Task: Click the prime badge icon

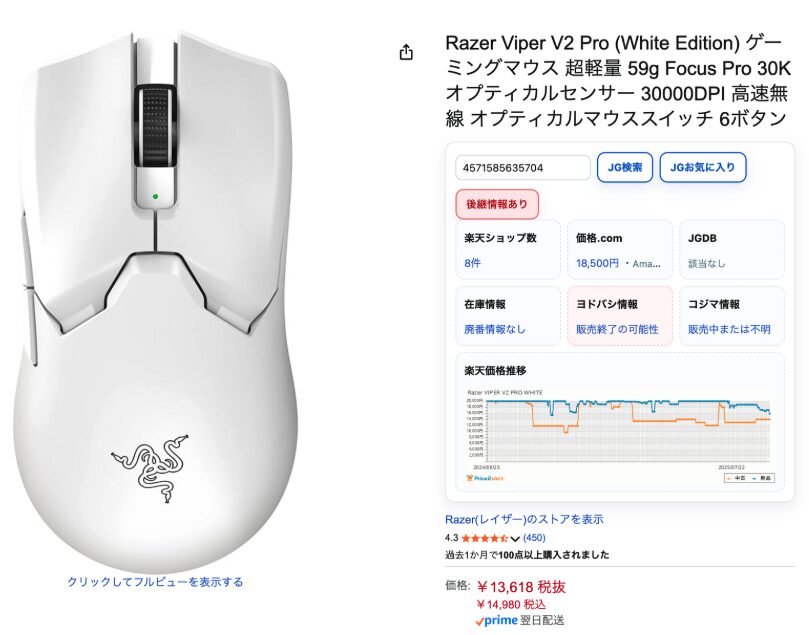Action: (x=496, y=621)
